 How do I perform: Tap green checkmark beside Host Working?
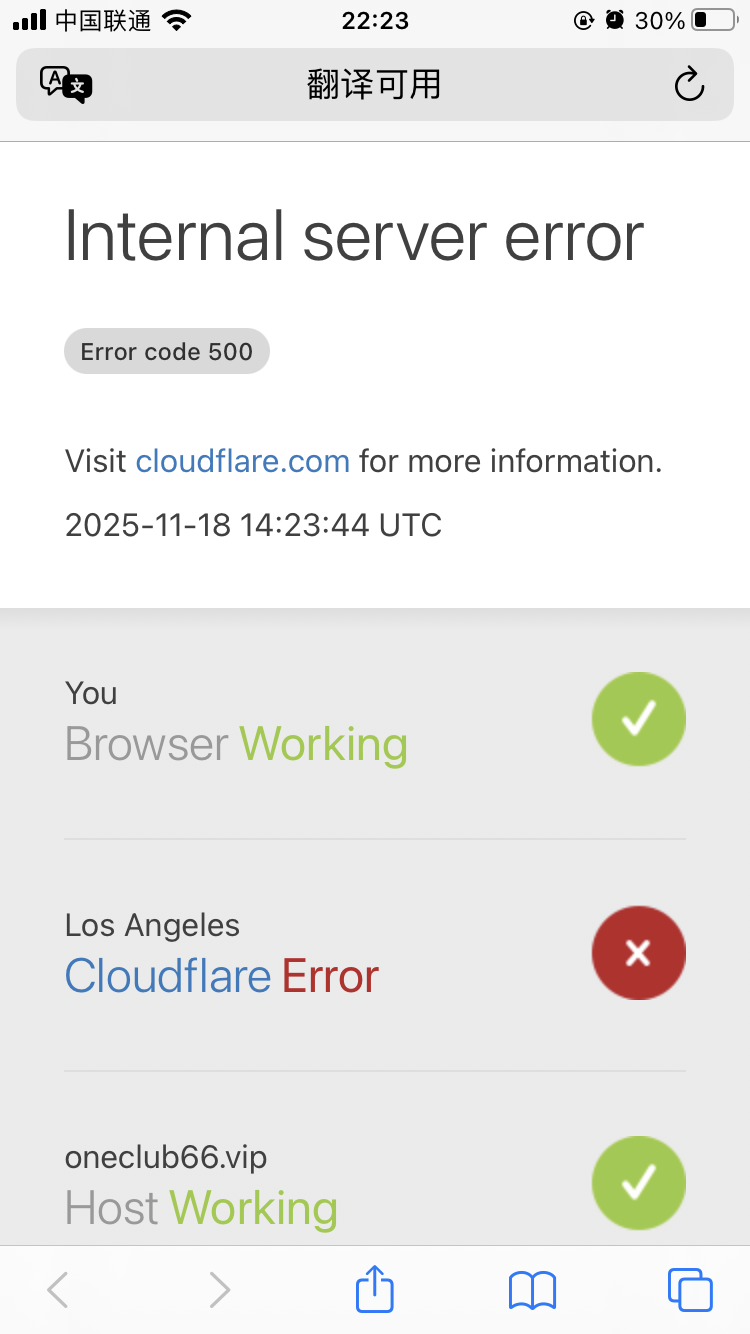[x=638, y=1183]
